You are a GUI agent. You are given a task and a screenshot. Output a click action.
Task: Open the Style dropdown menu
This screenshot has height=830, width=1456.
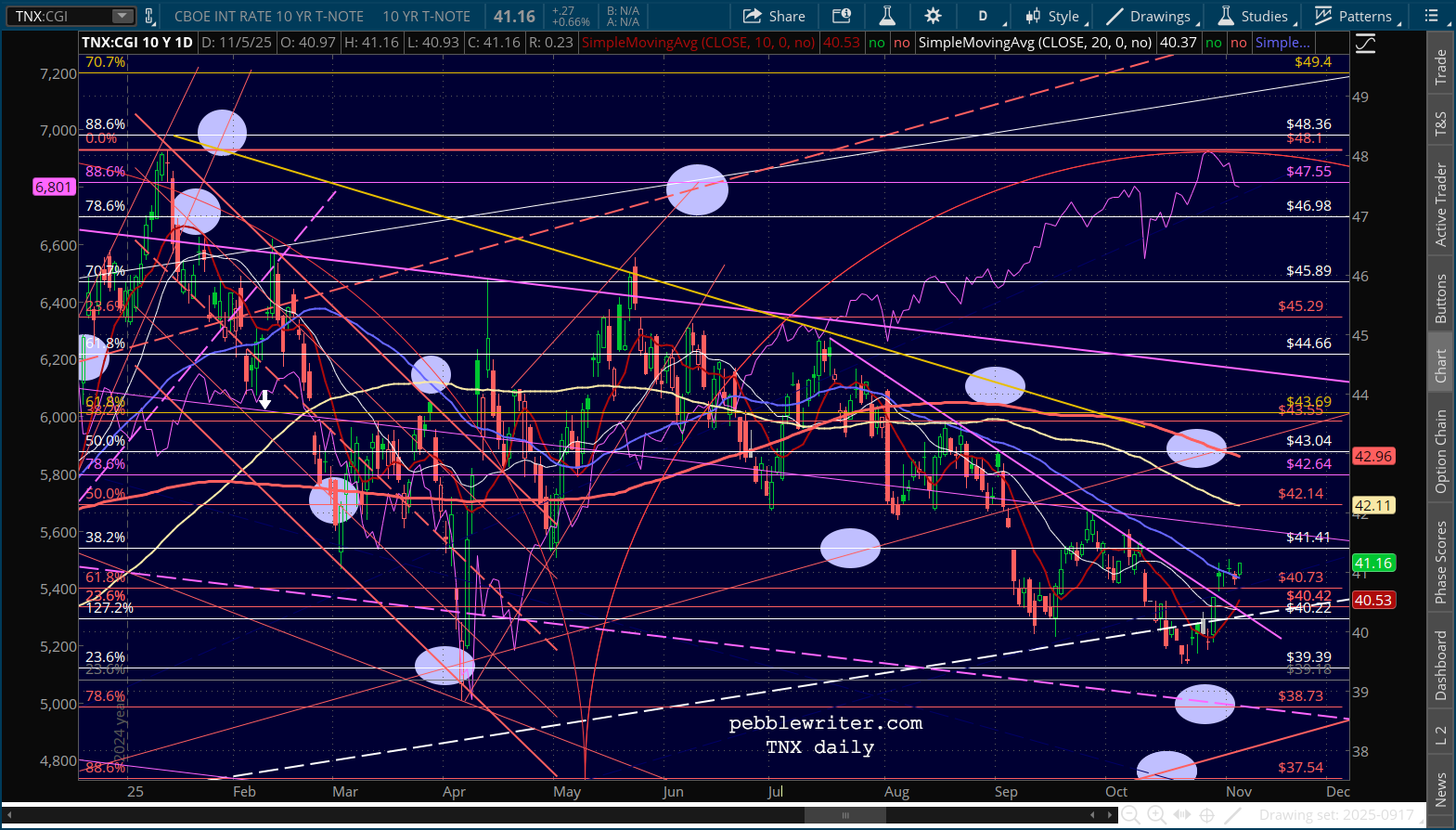1053,16
